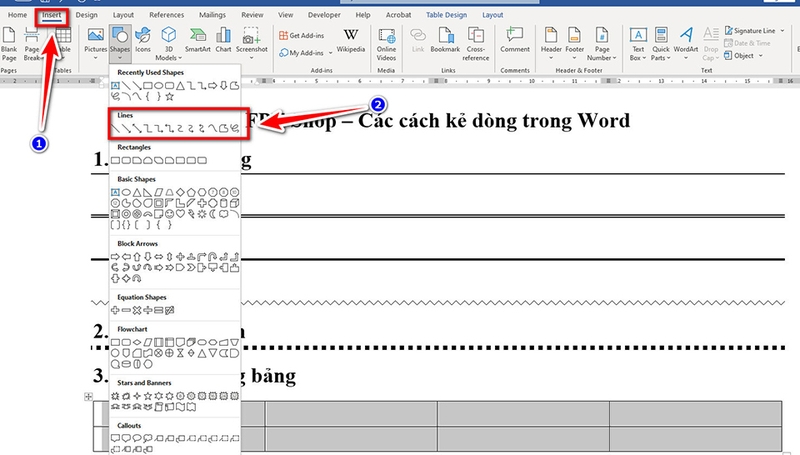
Task: Open the Screenshot dropdown
Action: pyautogui.click(x=252, y=43)
